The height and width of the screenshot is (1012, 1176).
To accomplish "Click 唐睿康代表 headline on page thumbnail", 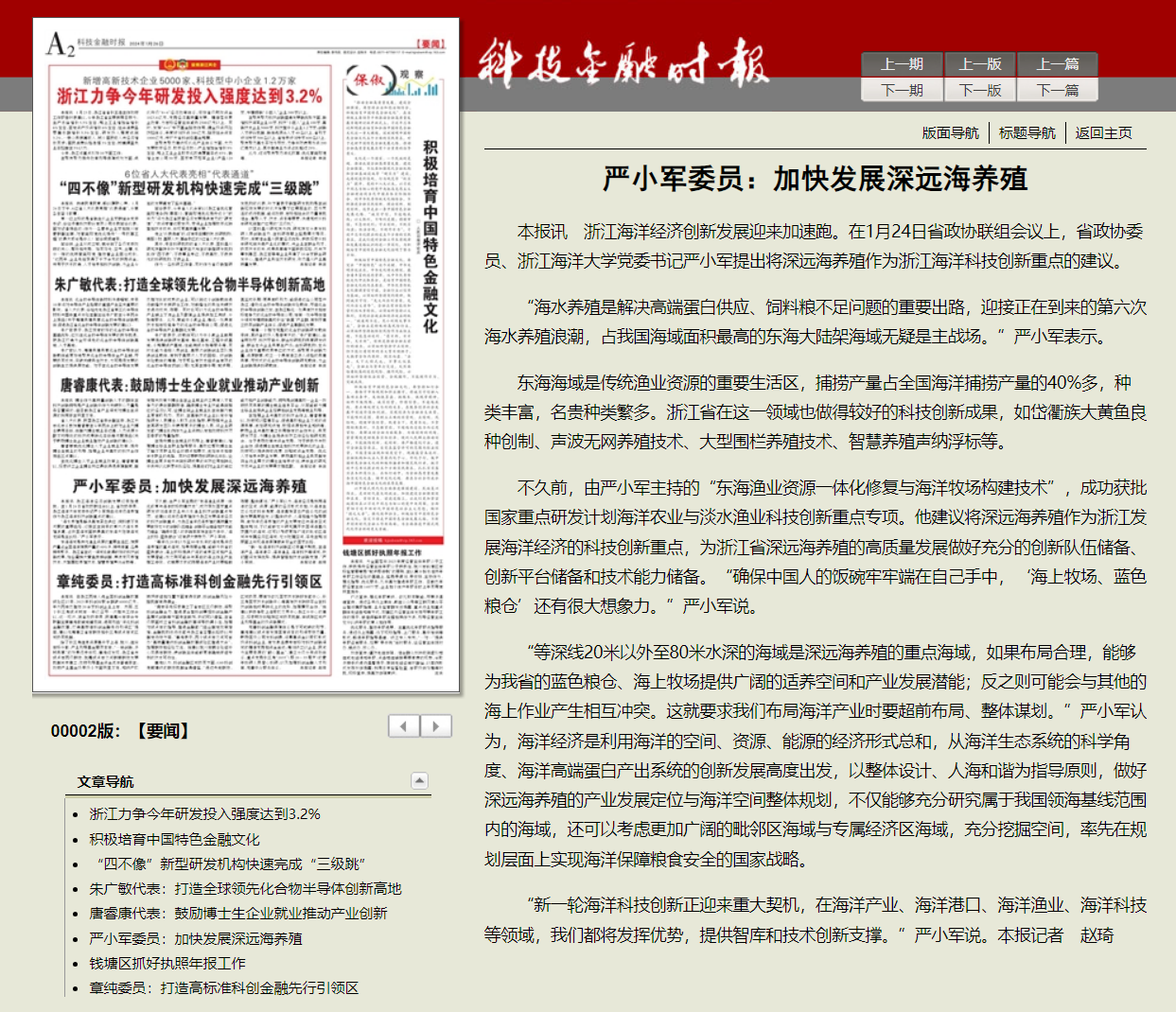I will [189, 385].
